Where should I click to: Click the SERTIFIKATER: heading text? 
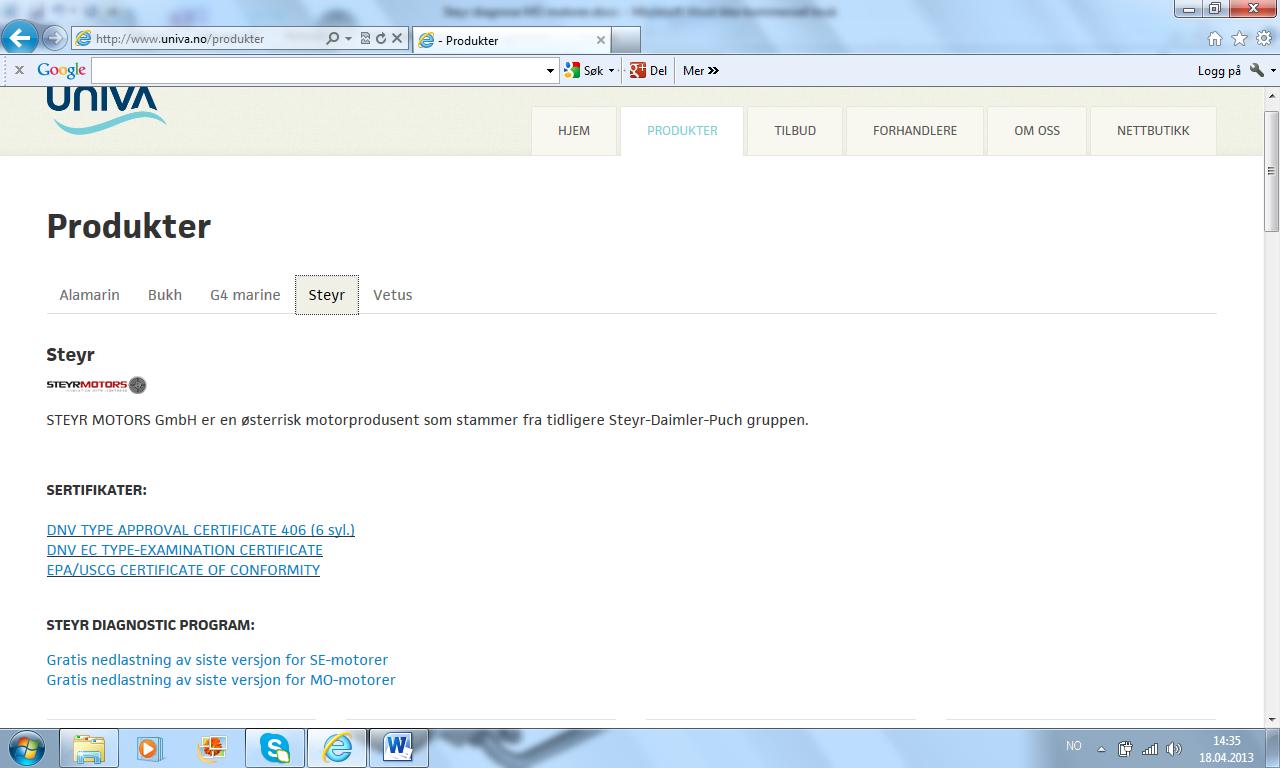(x=96, y=490)
